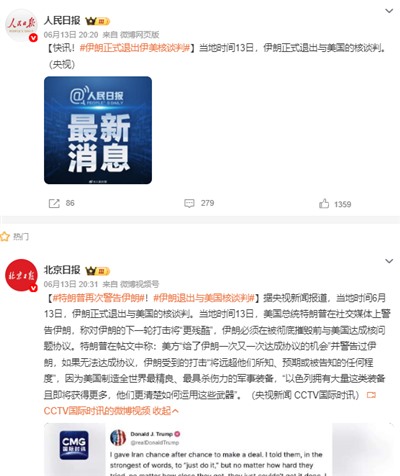Open the 最新消息 image thumbnail
400x476 pixels.
click(98, 130)
